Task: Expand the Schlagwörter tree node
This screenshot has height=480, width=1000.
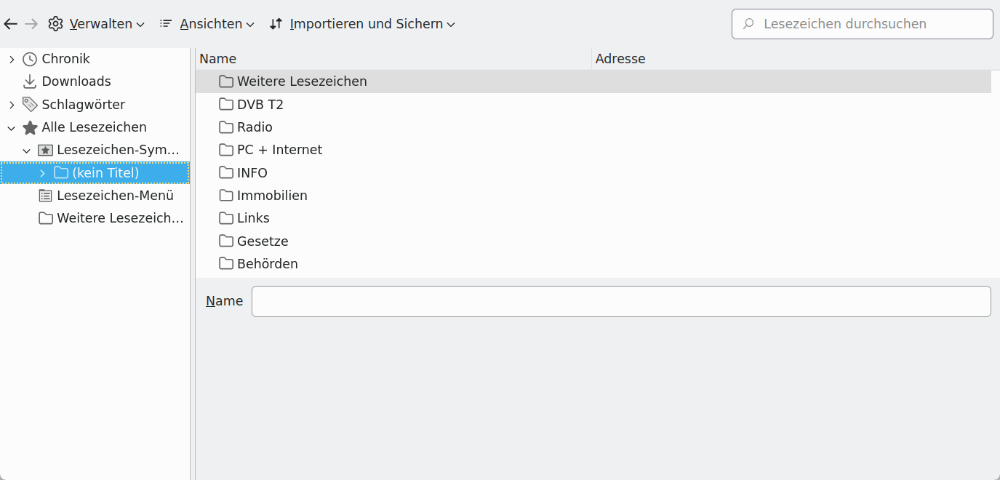Action: tap(12, 105)
